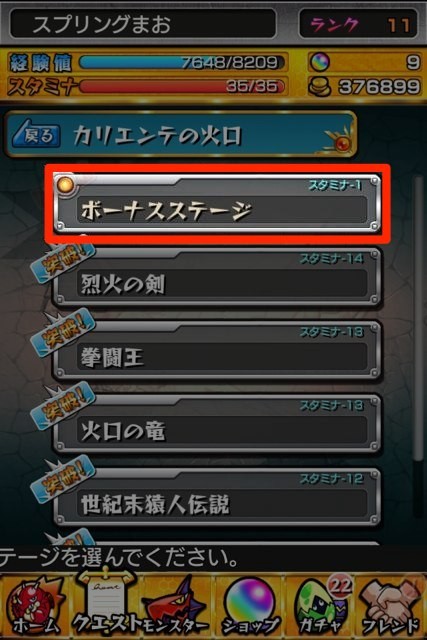Open the ガチャ egg icon

[321, 606]
